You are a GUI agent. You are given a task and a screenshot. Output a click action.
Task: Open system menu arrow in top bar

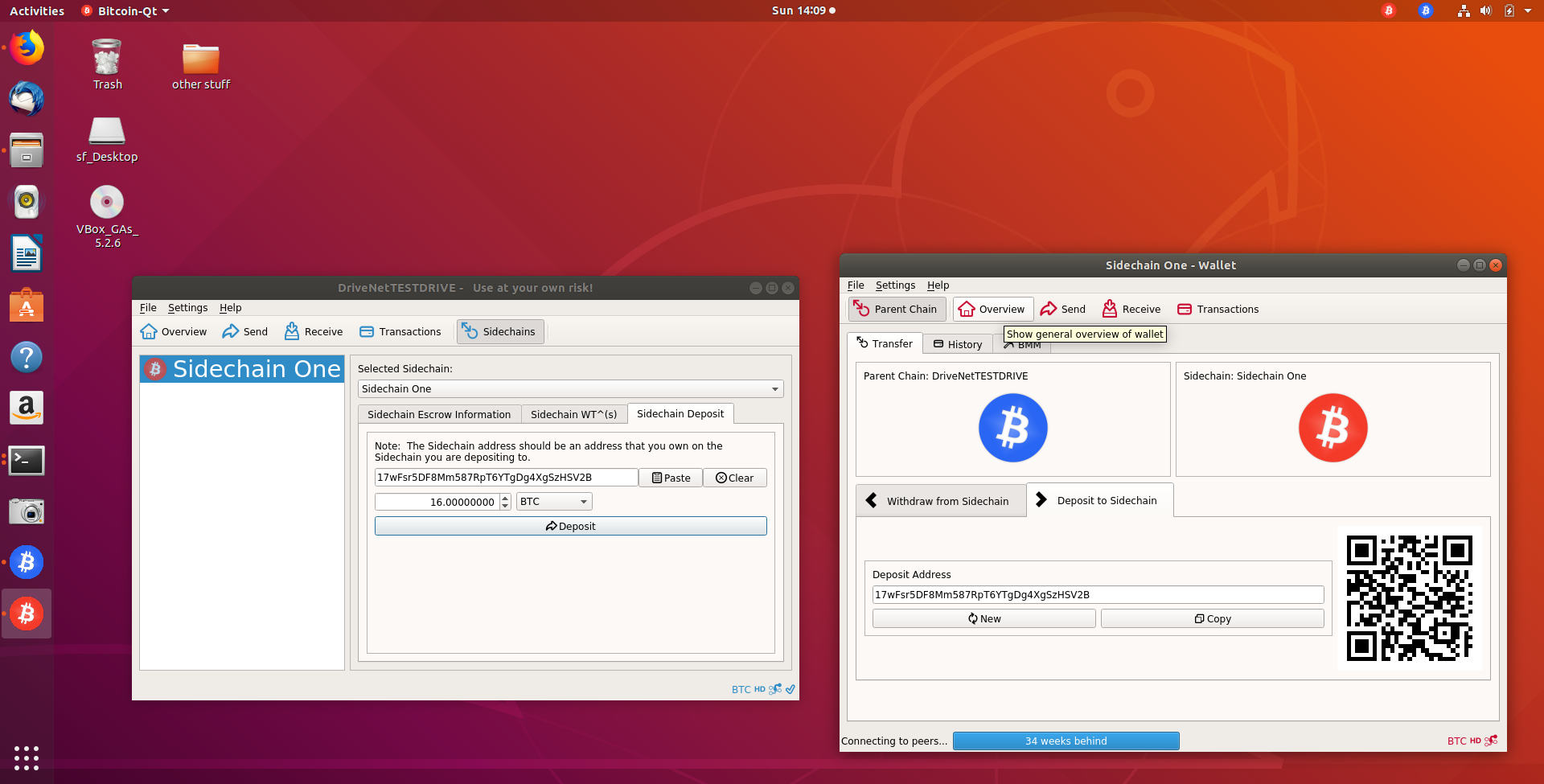tap(1528, 10)
